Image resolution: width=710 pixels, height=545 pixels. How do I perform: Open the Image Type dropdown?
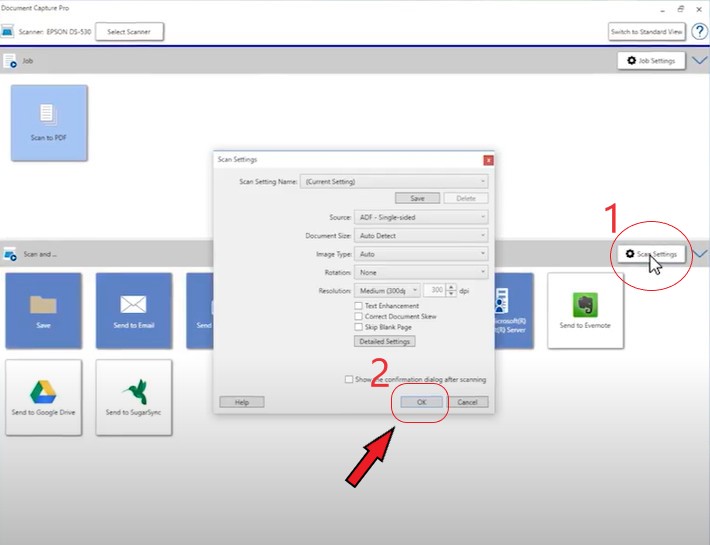click(421, 254)
